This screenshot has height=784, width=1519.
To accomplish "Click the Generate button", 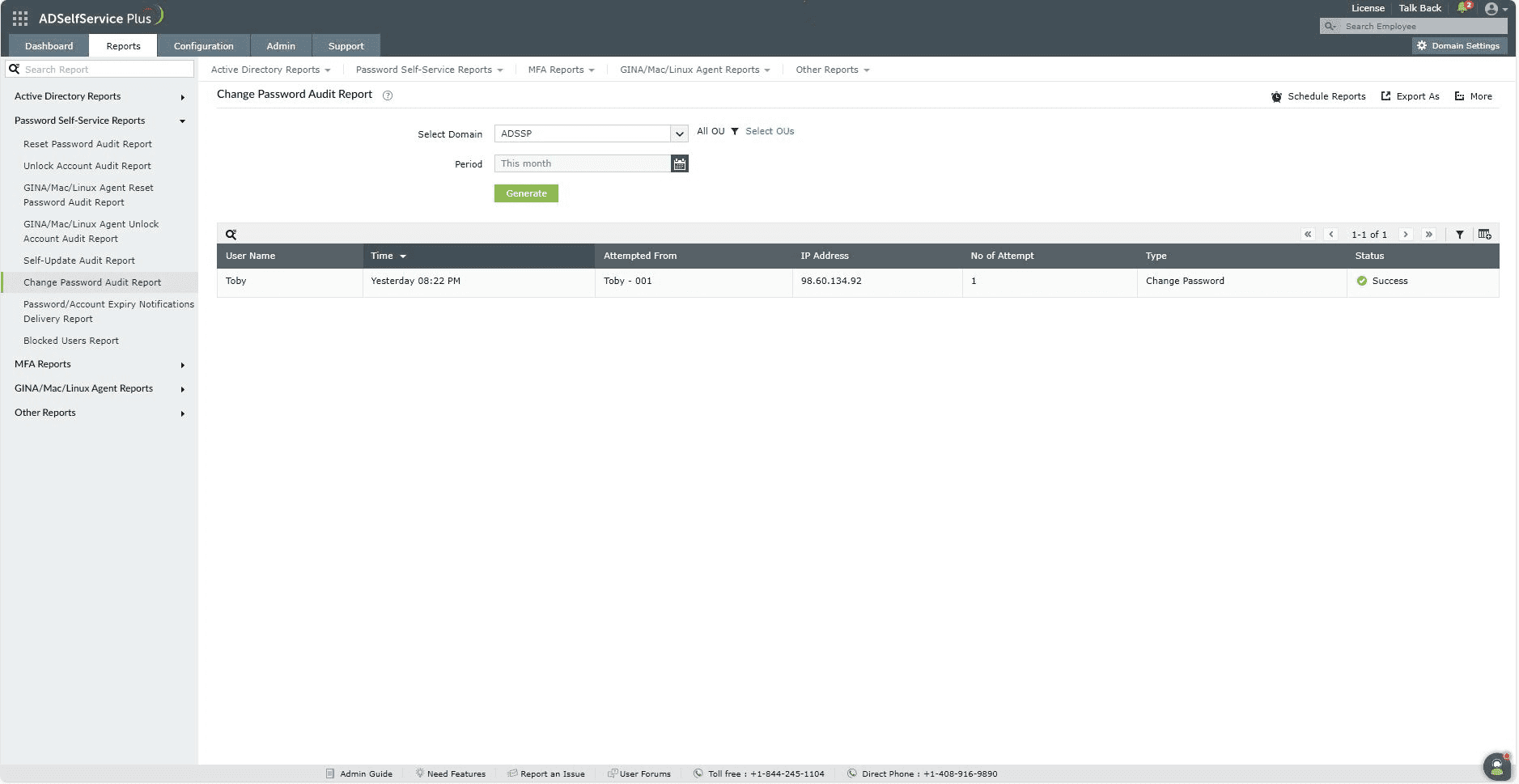I will coord(525,193).
